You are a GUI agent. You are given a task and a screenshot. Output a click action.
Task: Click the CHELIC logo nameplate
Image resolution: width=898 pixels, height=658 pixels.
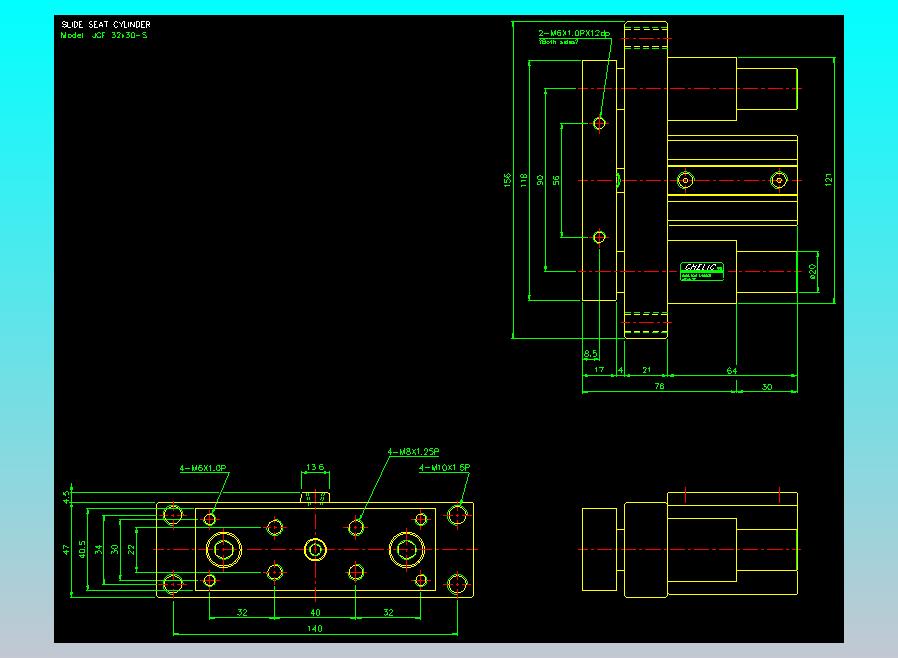pos(702,269)
